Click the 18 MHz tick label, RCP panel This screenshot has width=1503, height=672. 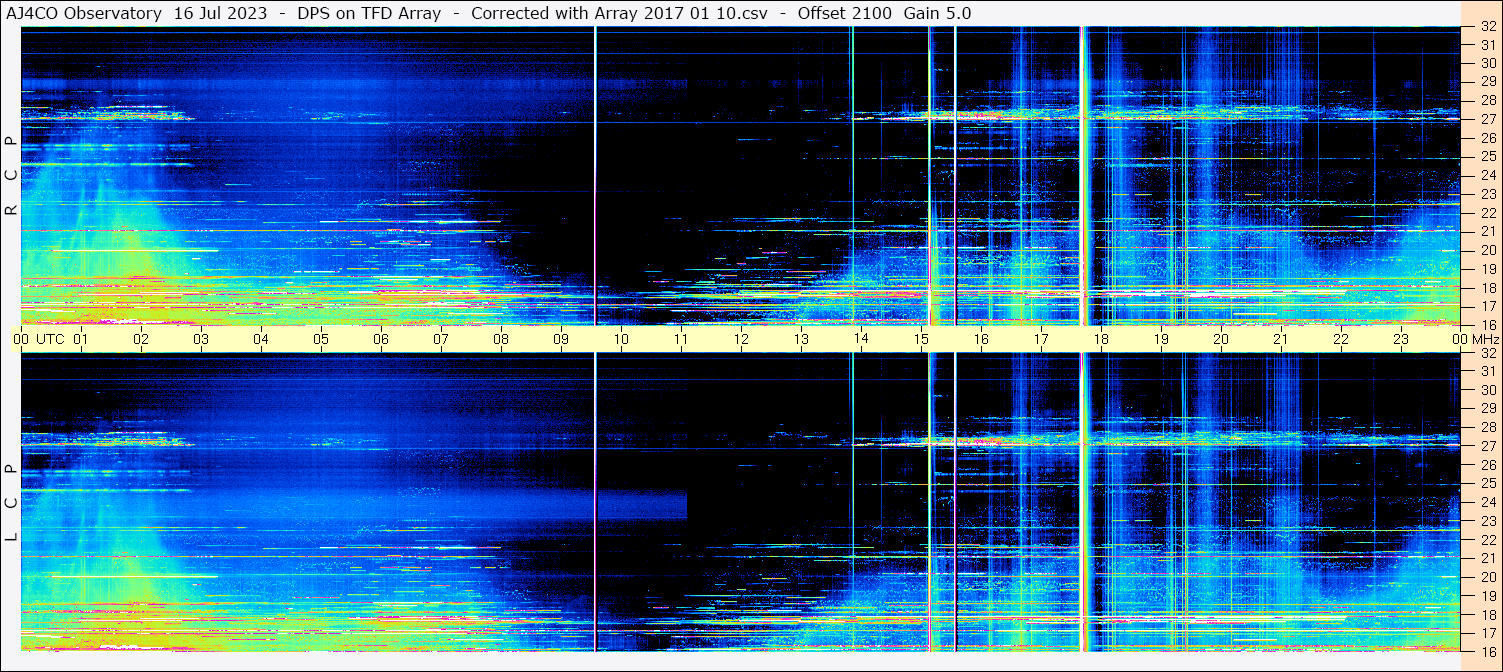pos(1488,288)
